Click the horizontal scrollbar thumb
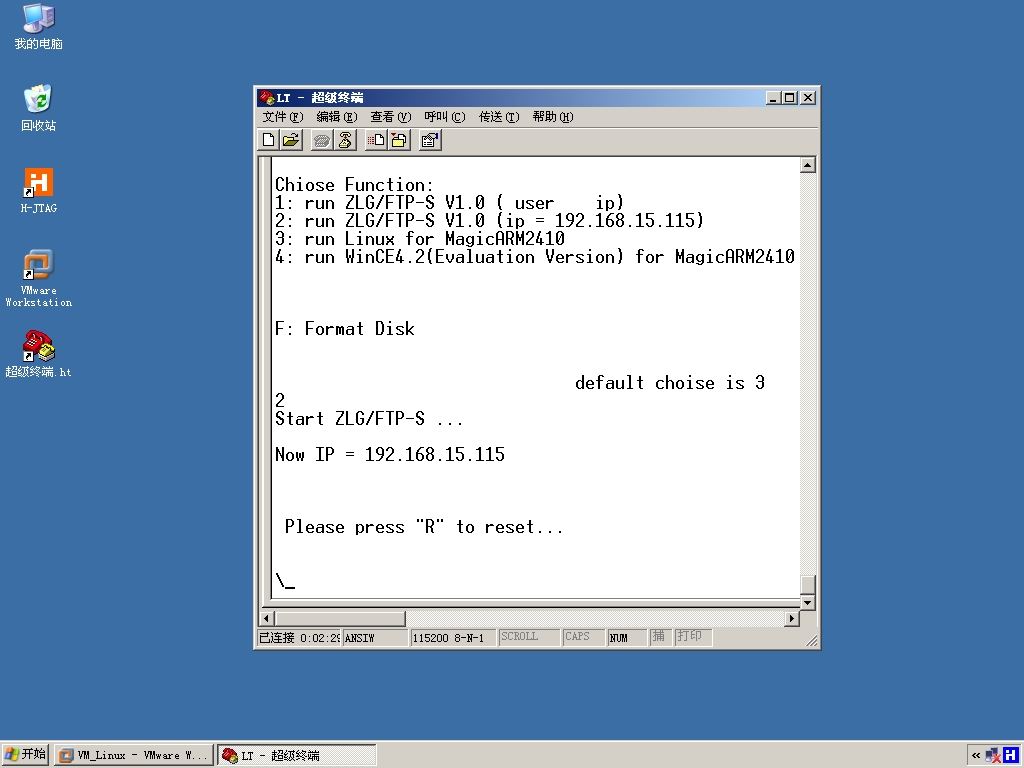Screen dimensions: 1024x768 340,618
